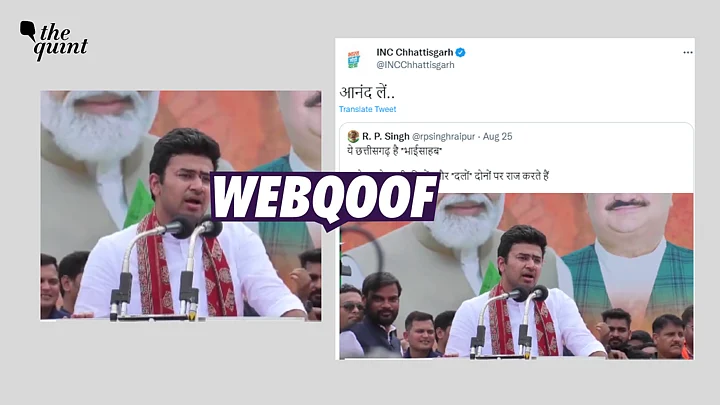
Task: Open the INC Chhattisgarh account name
Action: tap(415, 52)
